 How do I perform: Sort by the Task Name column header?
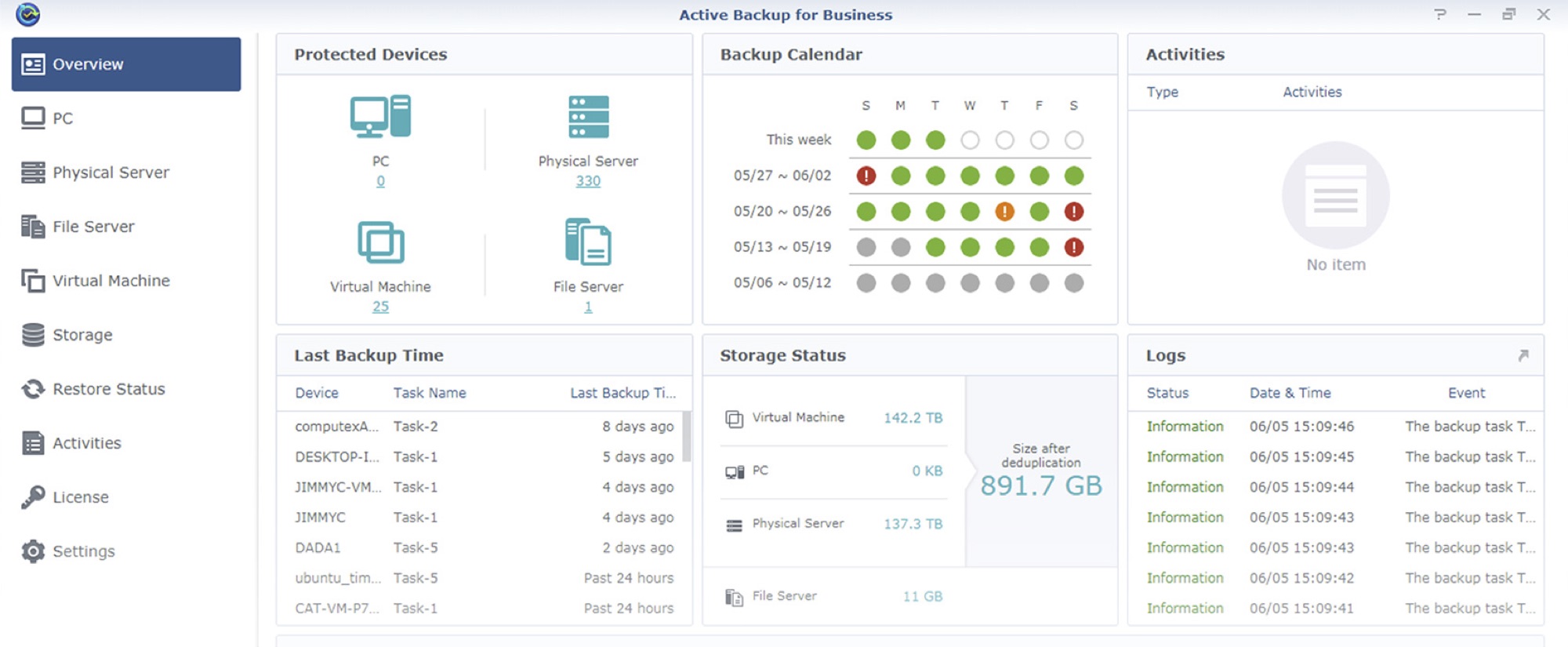[430, 393]
